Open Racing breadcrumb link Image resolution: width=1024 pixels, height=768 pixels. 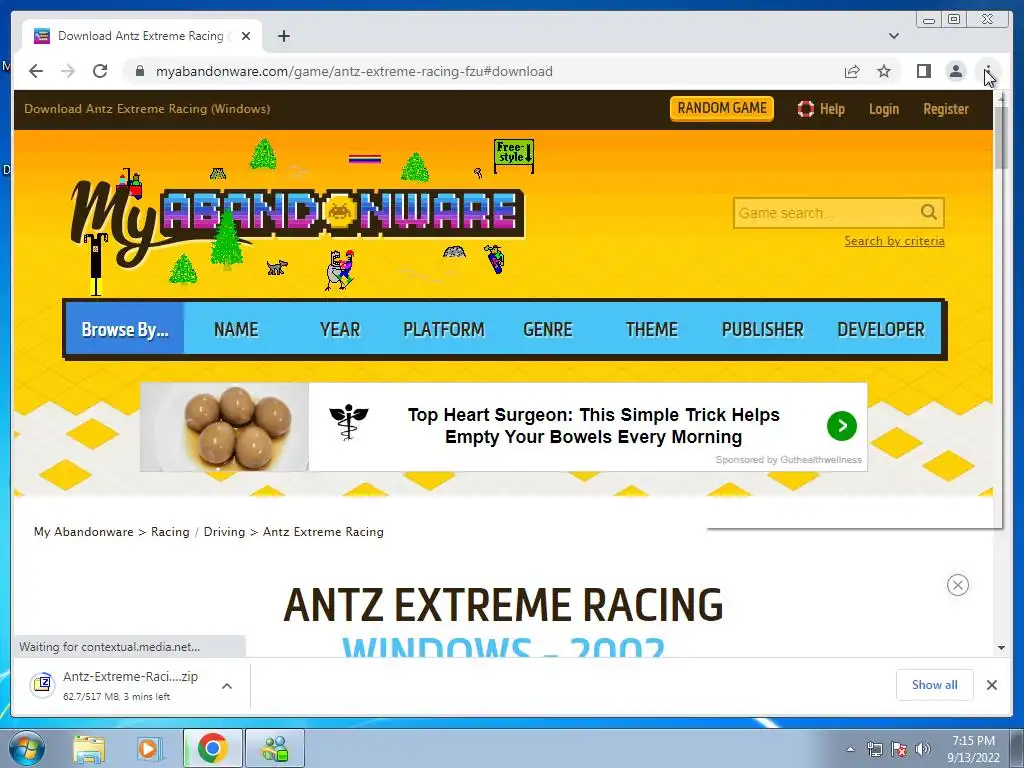(170, 532)
